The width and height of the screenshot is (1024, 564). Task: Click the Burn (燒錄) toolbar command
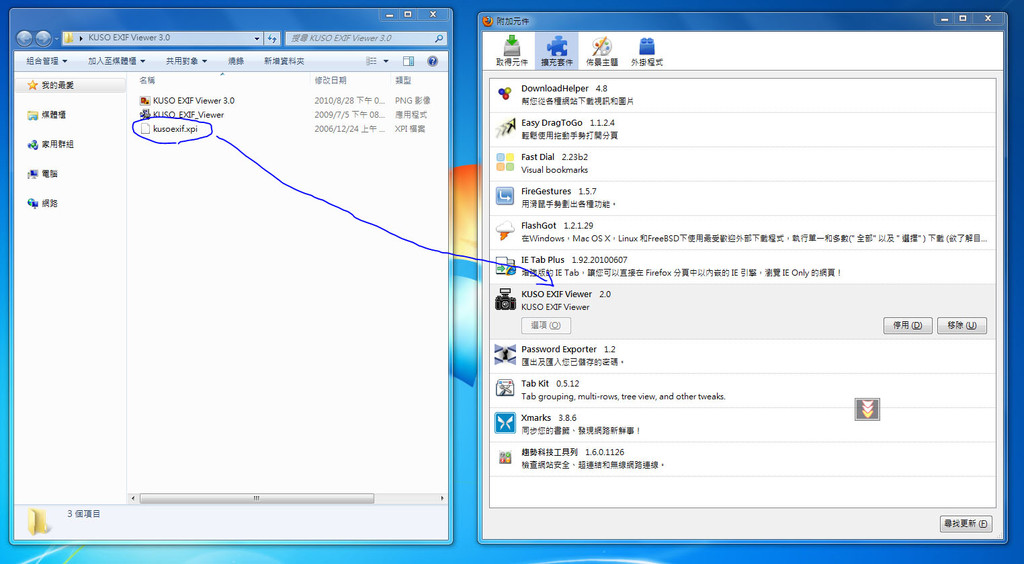[x=236, y=61]
